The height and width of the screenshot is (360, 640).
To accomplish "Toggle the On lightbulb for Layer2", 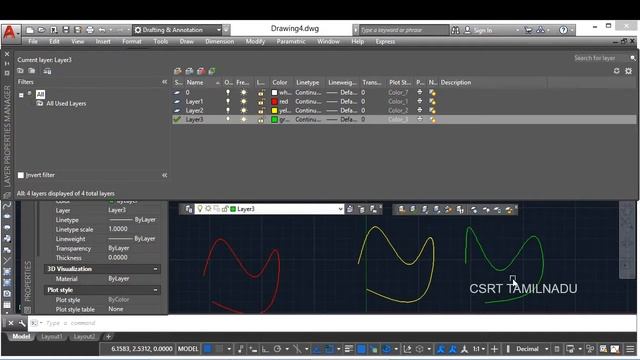I will [x=228, y=110].
